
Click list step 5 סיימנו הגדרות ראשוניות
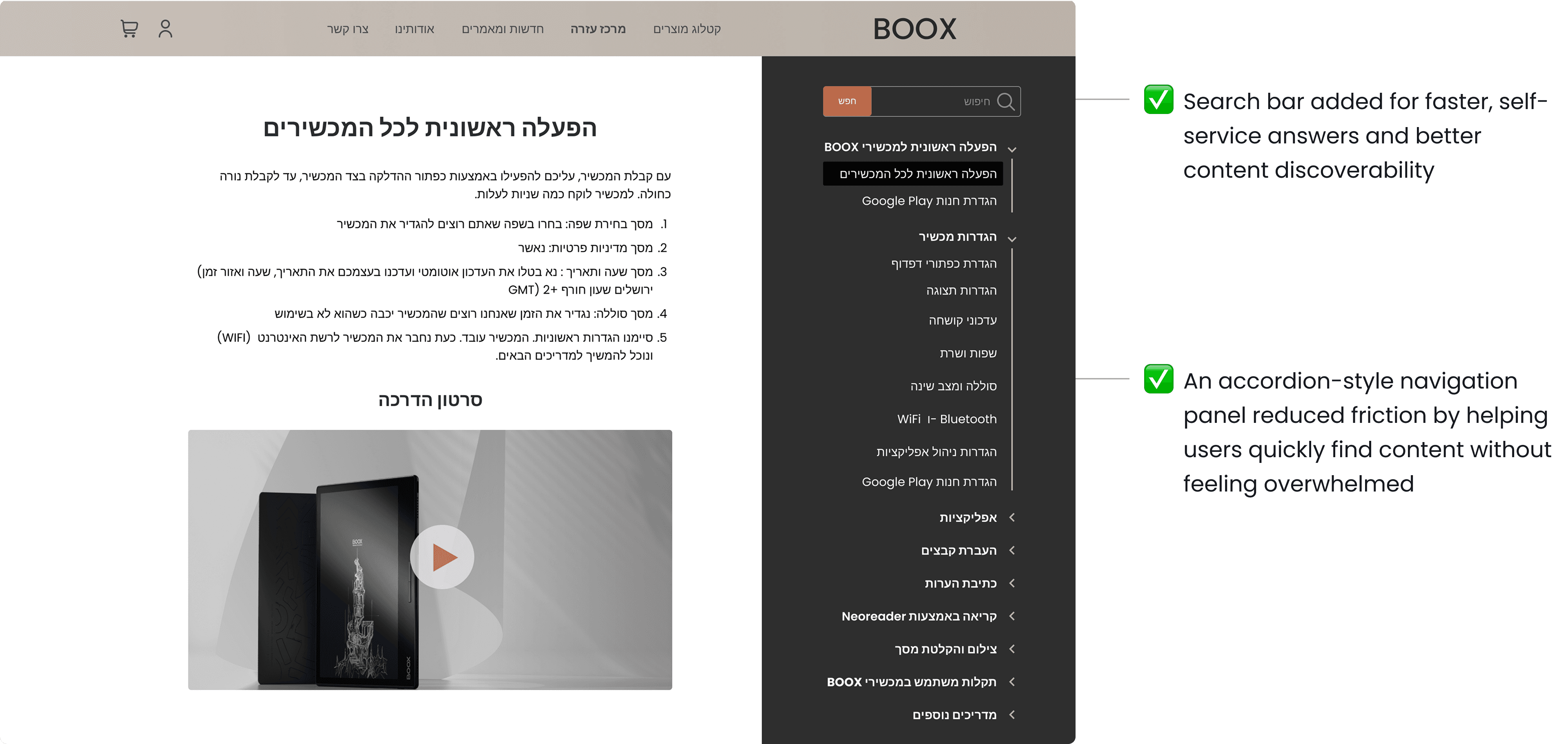pos(443,346)
